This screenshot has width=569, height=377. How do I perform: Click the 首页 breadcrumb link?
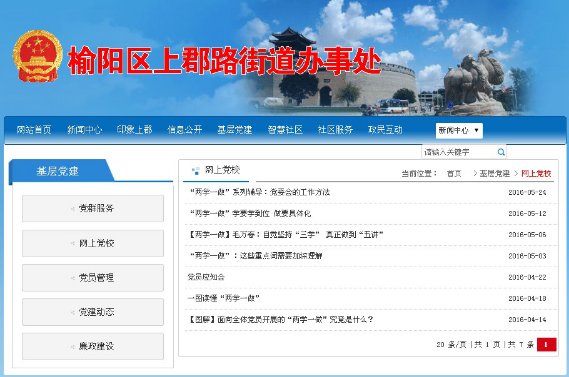point(454,173)
